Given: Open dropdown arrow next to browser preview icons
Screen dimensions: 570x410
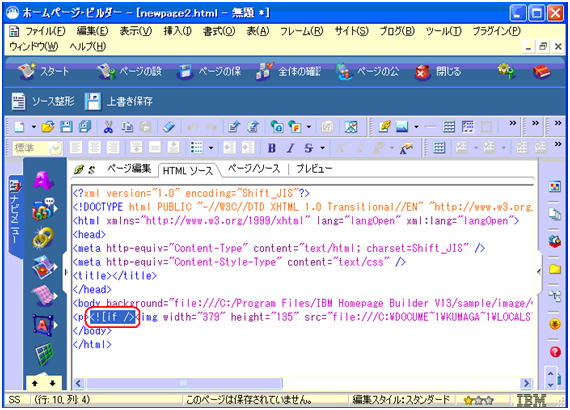Looking at the screenshot, I should click(309, 127).
